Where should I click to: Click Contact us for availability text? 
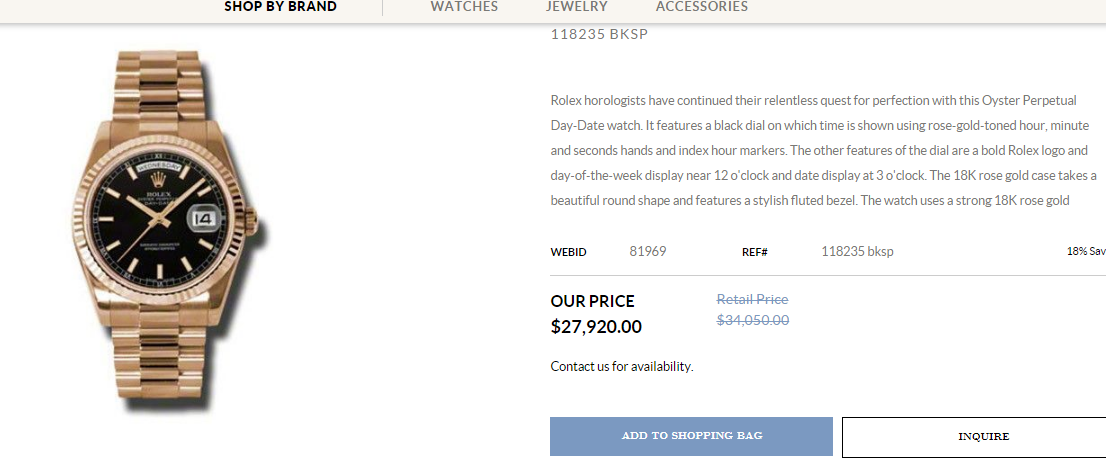click(621, 367)
